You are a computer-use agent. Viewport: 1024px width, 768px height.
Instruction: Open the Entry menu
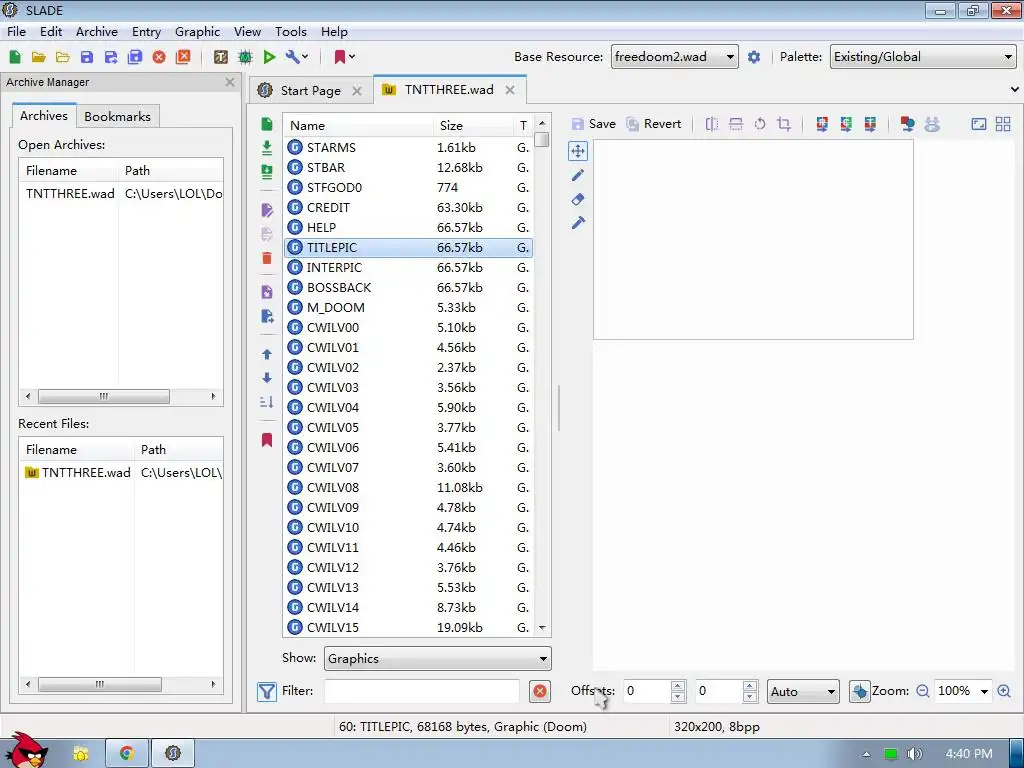tap(146, 31)
